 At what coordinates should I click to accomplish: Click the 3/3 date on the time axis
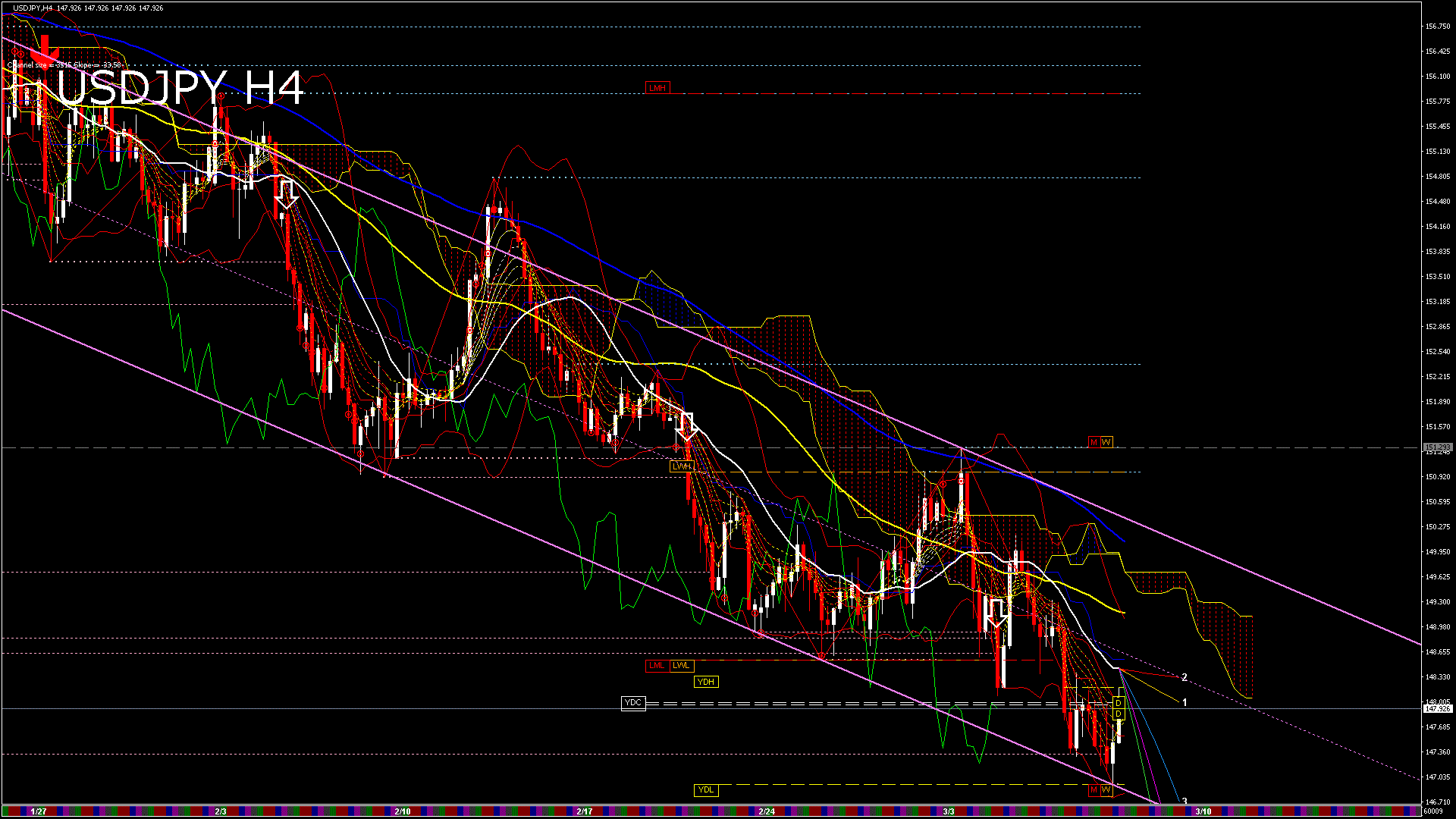pos(948,811)
